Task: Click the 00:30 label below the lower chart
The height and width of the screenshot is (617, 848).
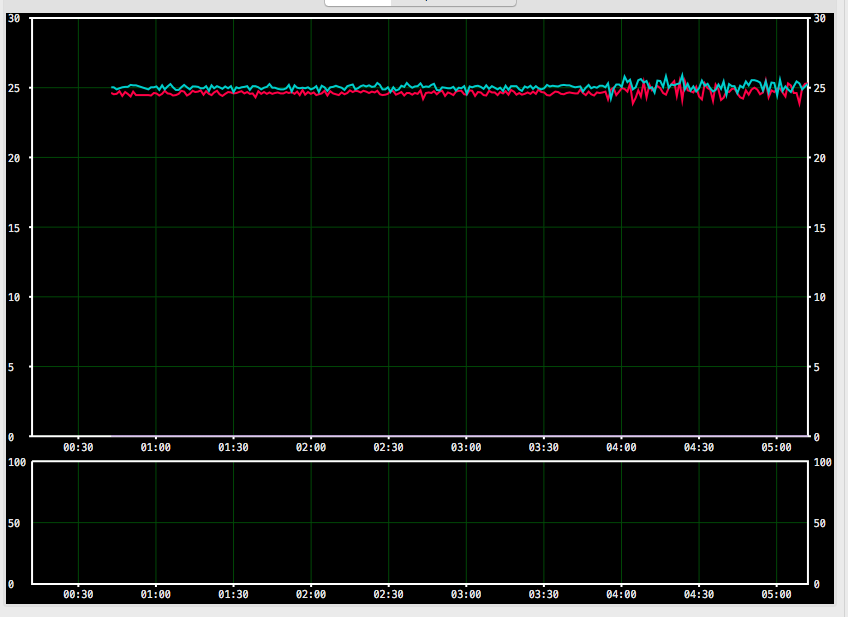Action: click(x=78, y=594)
